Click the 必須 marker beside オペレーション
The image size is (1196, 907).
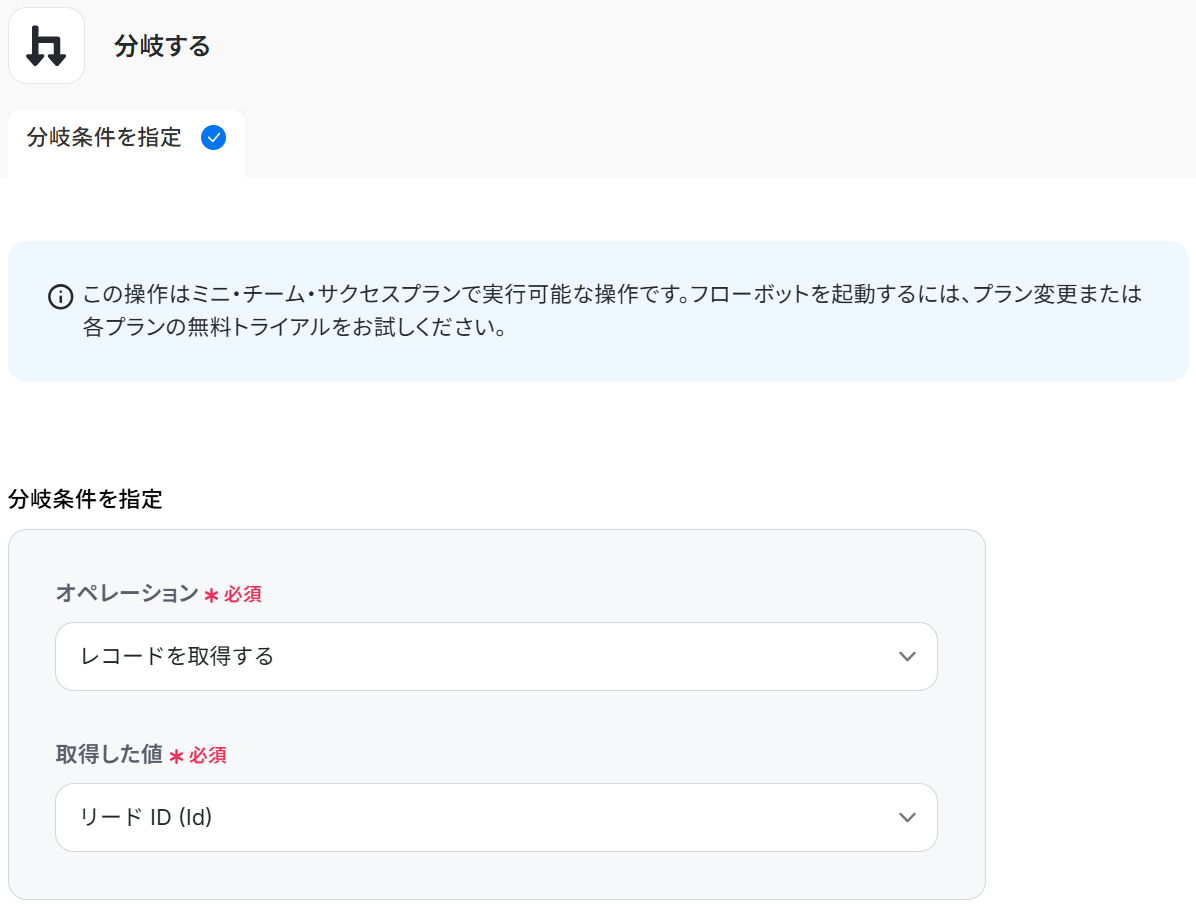point(243,595)
